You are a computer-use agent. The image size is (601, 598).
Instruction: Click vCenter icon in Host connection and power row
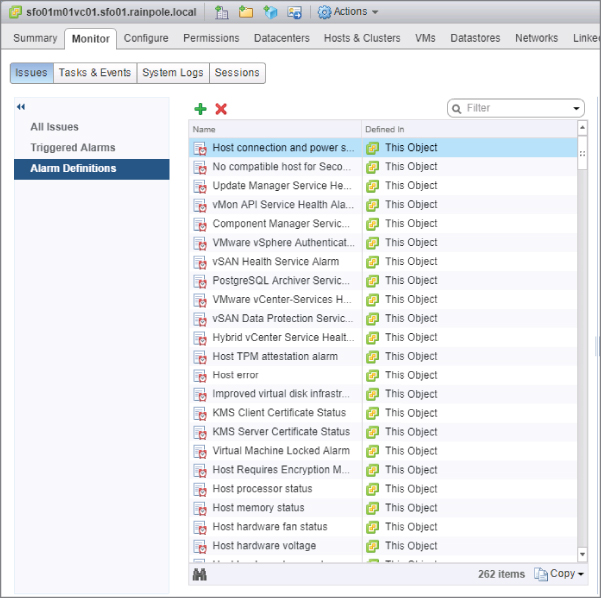click(373, 148)
